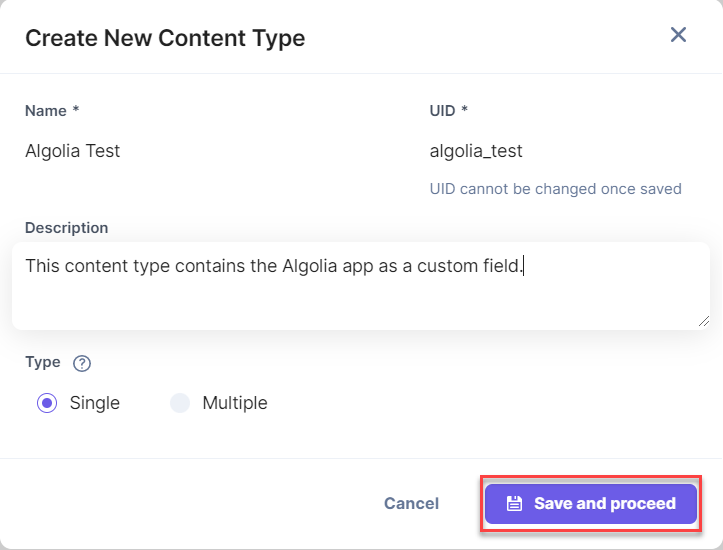The image size is (723, 550).
Task: Select the Multiple radio button
Action: click(x=180, y=403)
